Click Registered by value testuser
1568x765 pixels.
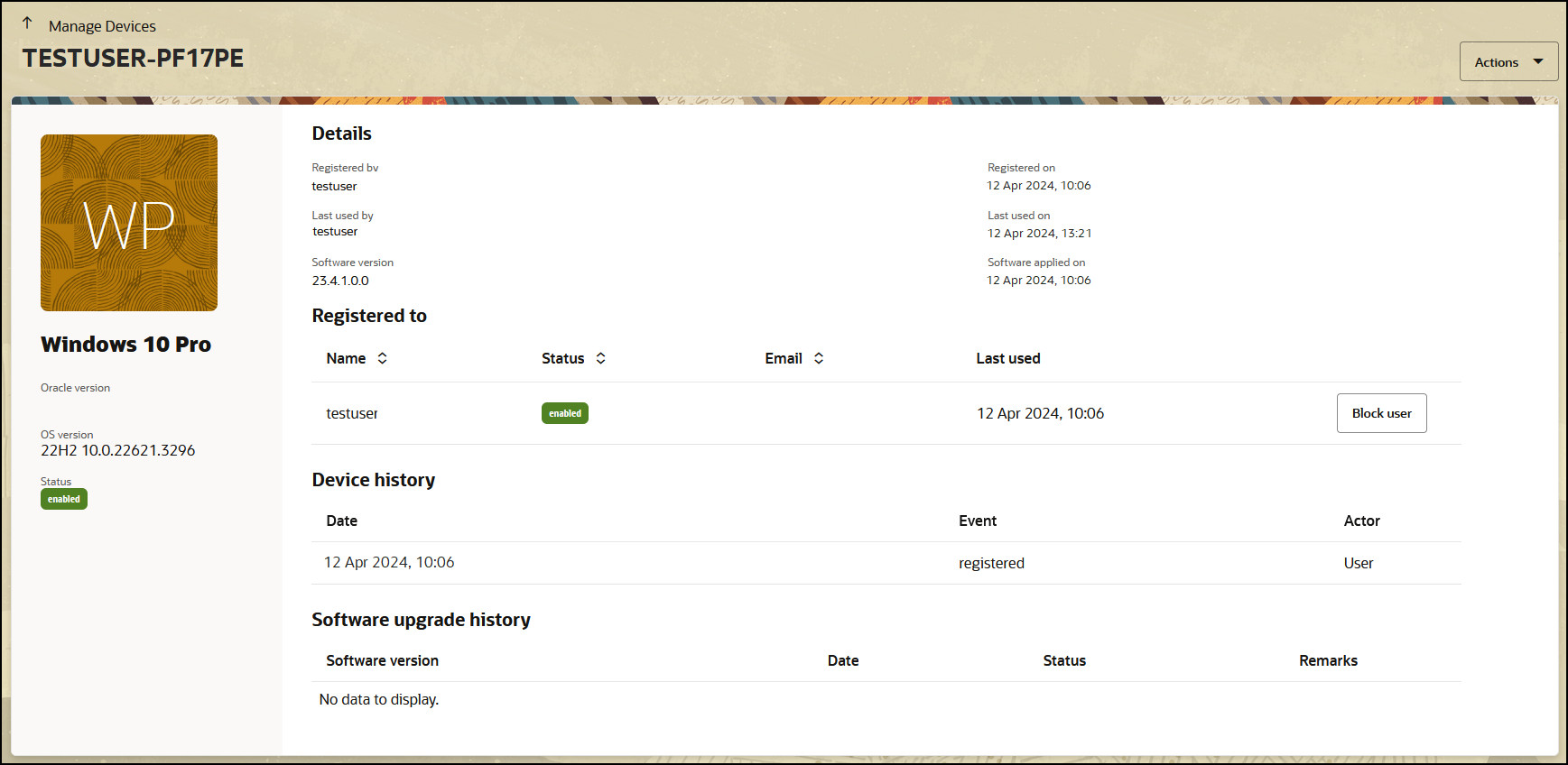pos(334,186)
